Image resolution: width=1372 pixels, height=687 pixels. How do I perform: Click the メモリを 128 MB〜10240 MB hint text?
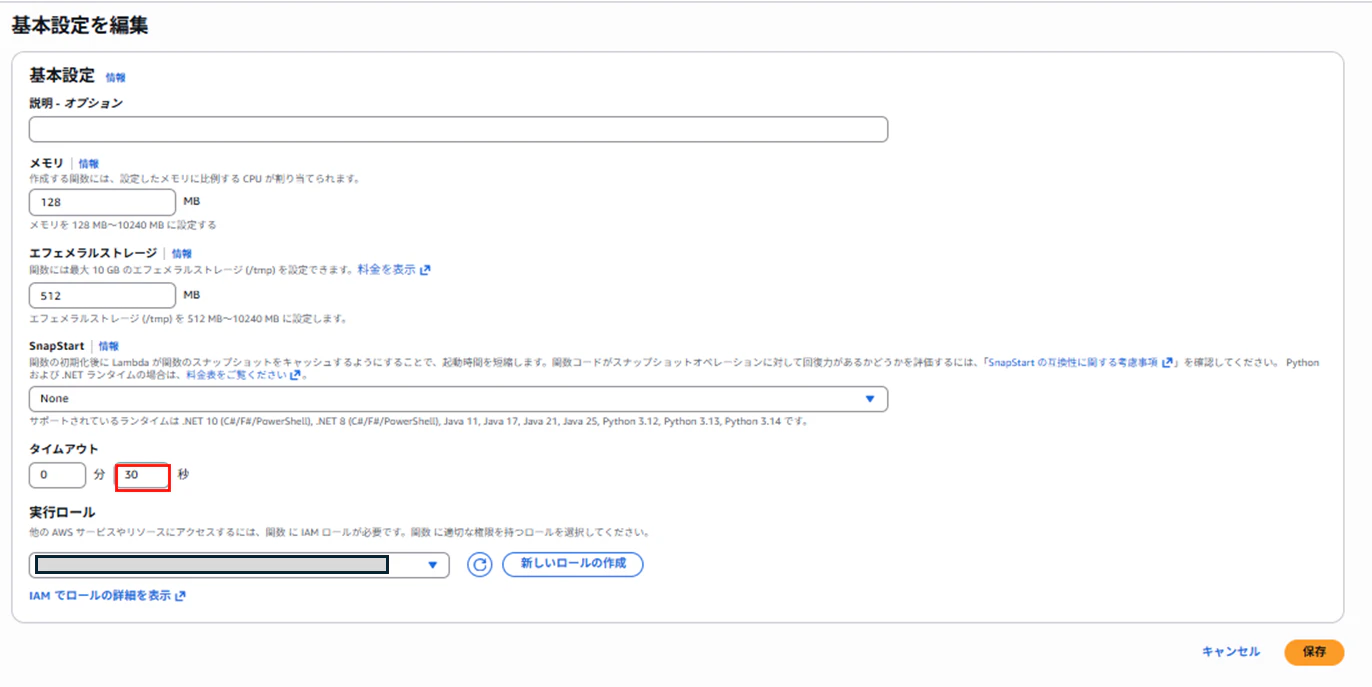point(123,225)
